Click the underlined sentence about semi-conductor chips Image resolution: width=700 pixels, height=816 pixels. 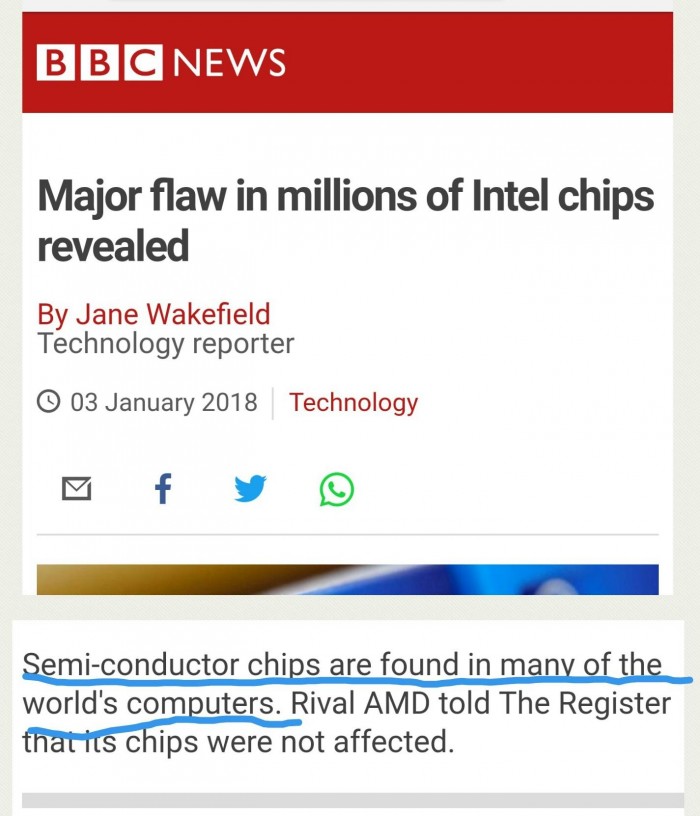click(x=342, y=684)
